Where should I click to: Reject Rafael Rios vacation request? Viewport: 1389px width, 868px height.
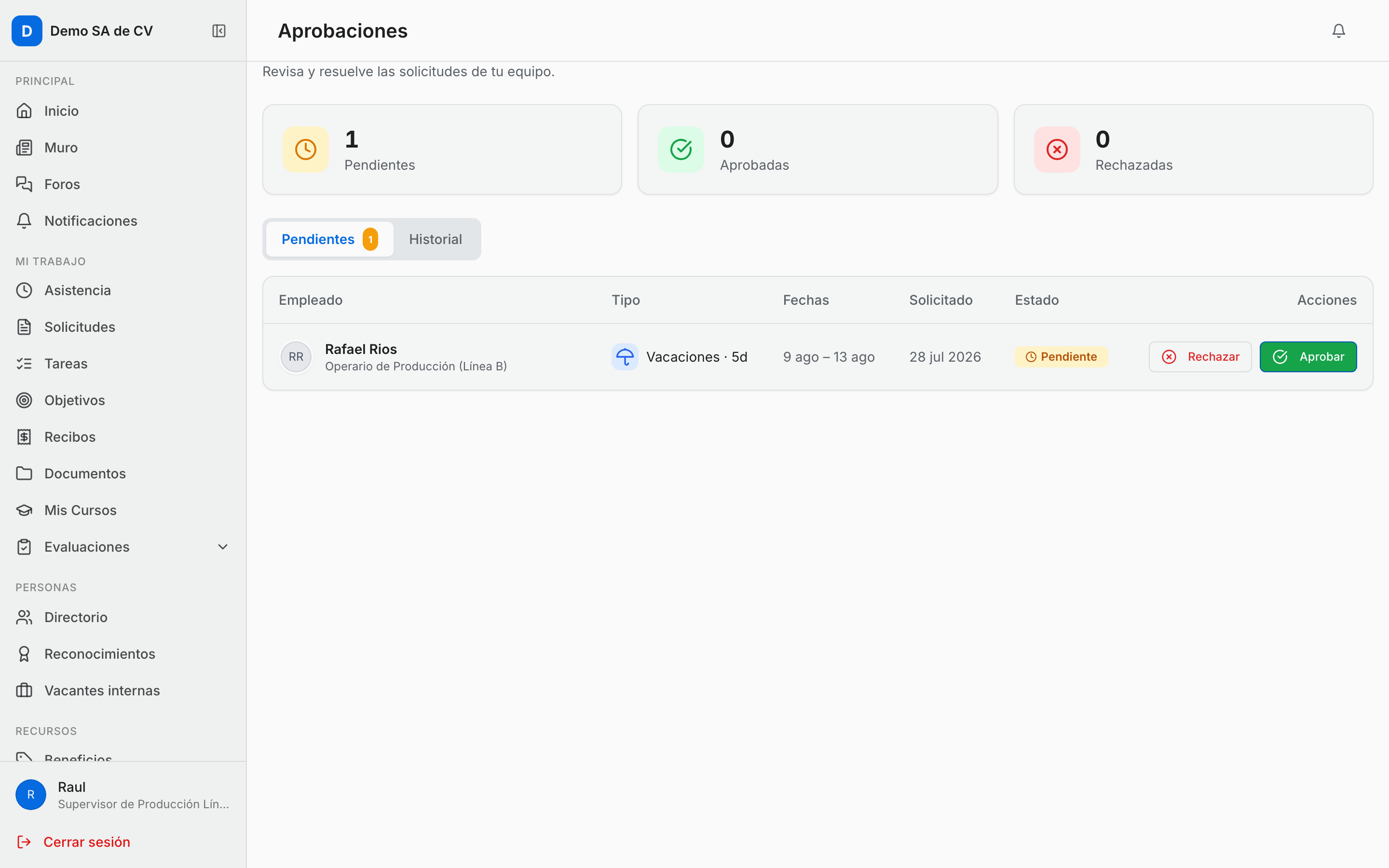1200,357
